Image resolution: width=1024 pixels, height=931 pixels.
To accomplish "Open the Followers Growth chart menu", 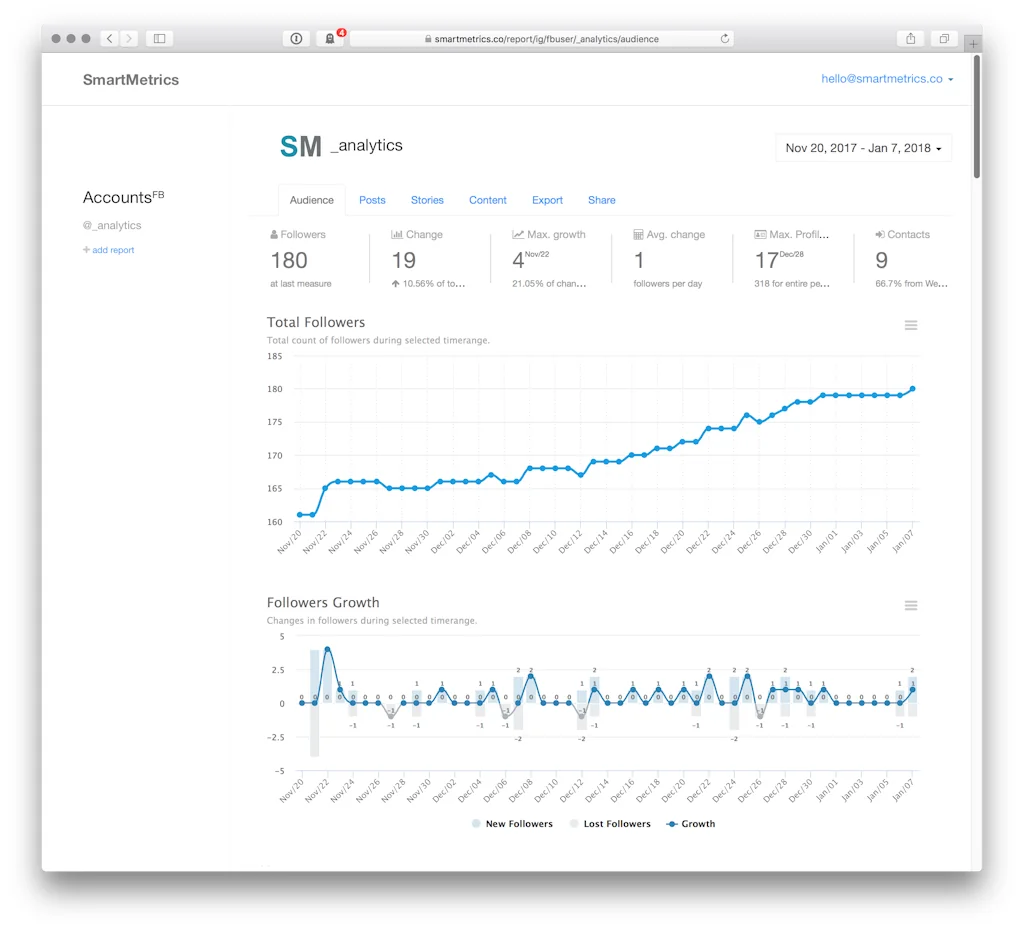I will 910,605.
